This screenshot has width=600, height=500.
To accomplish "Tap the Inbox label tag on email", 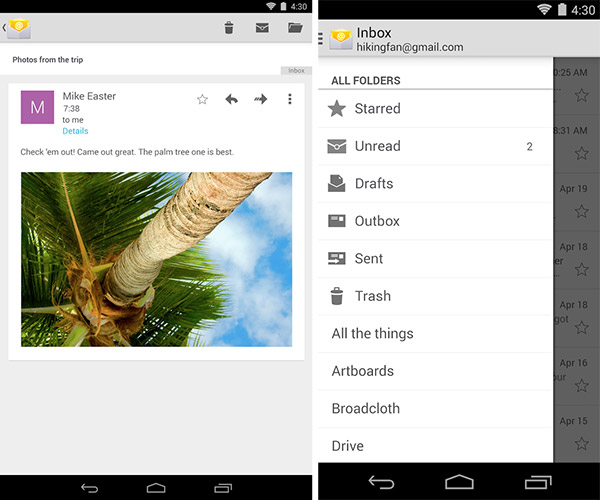I will coord(296,71).
